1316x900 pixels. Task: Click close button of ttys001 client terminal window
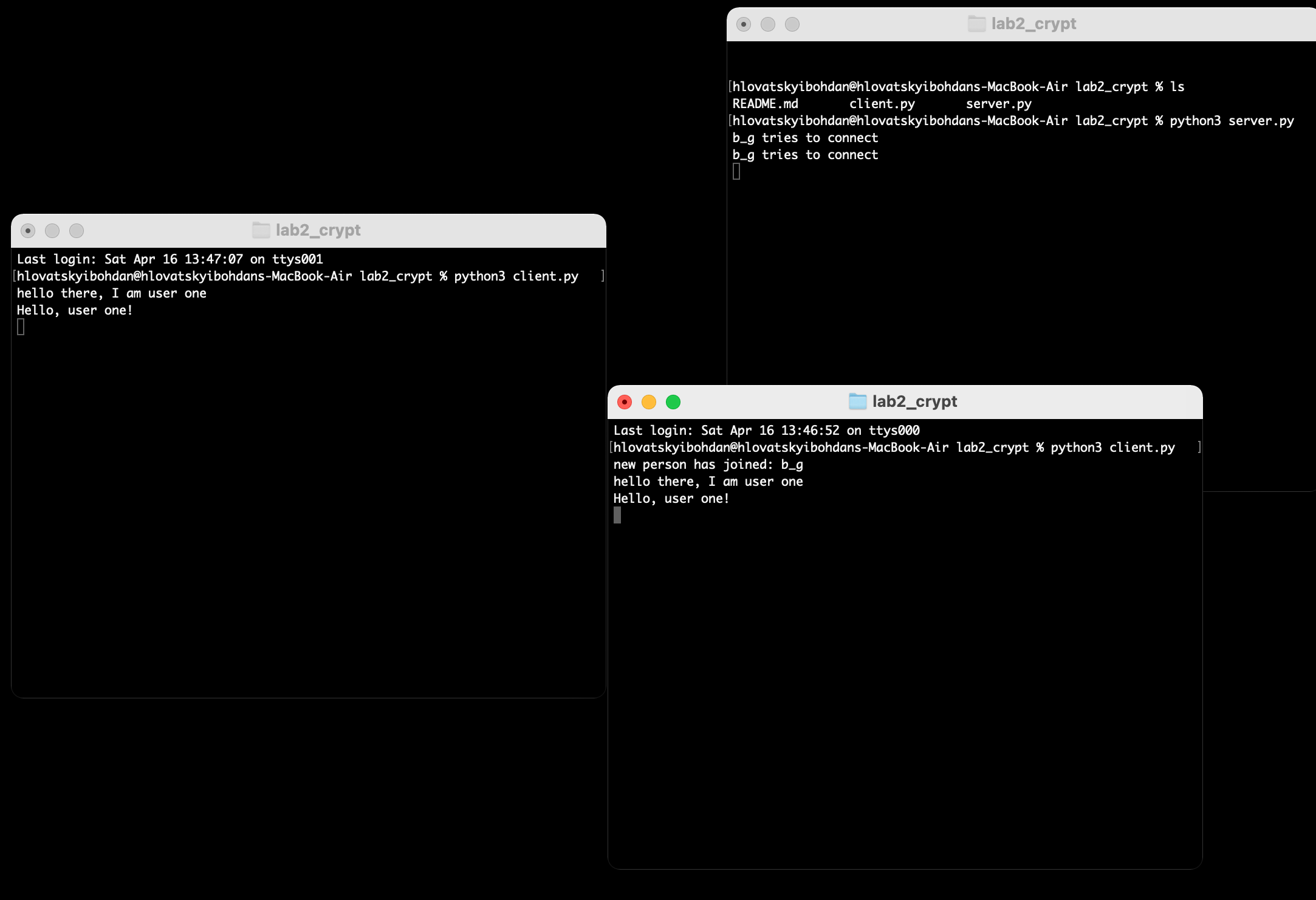coord(28,231)
